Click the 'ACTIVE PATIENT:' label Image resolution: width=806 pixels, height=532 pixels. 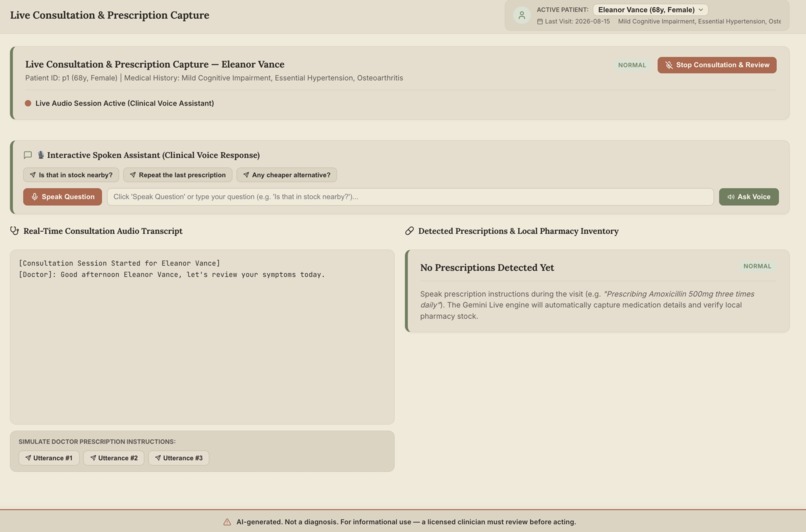coord(562,10)
